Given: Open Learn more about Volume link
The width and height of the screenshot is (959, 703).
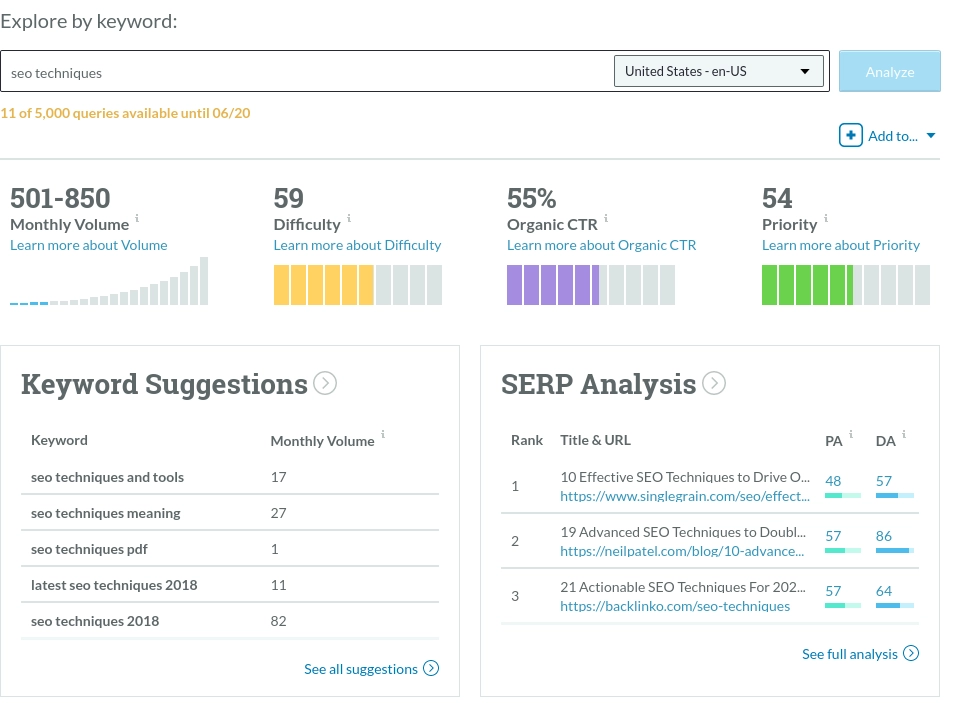Looking at the screenshot, I should (x=89, y=245).
